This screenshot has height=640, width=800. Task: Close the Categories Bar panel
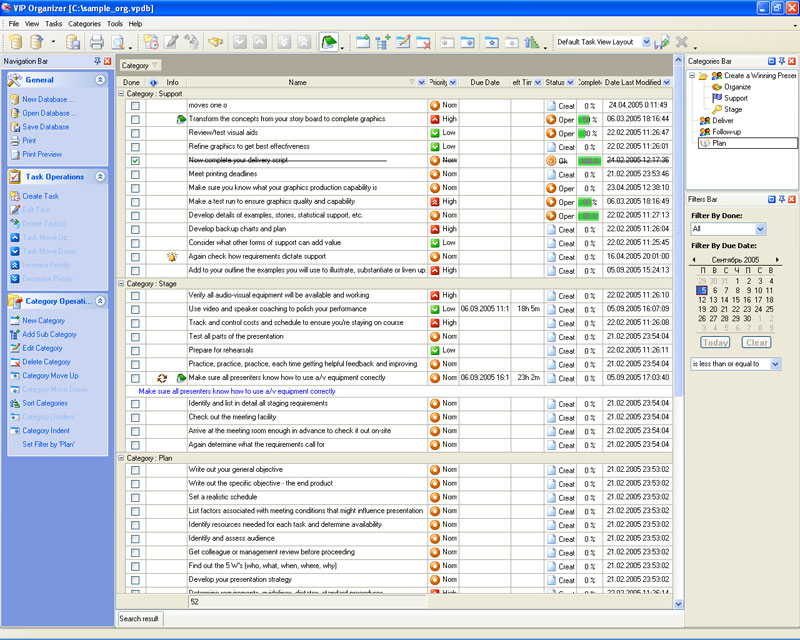tap(791, 61)
